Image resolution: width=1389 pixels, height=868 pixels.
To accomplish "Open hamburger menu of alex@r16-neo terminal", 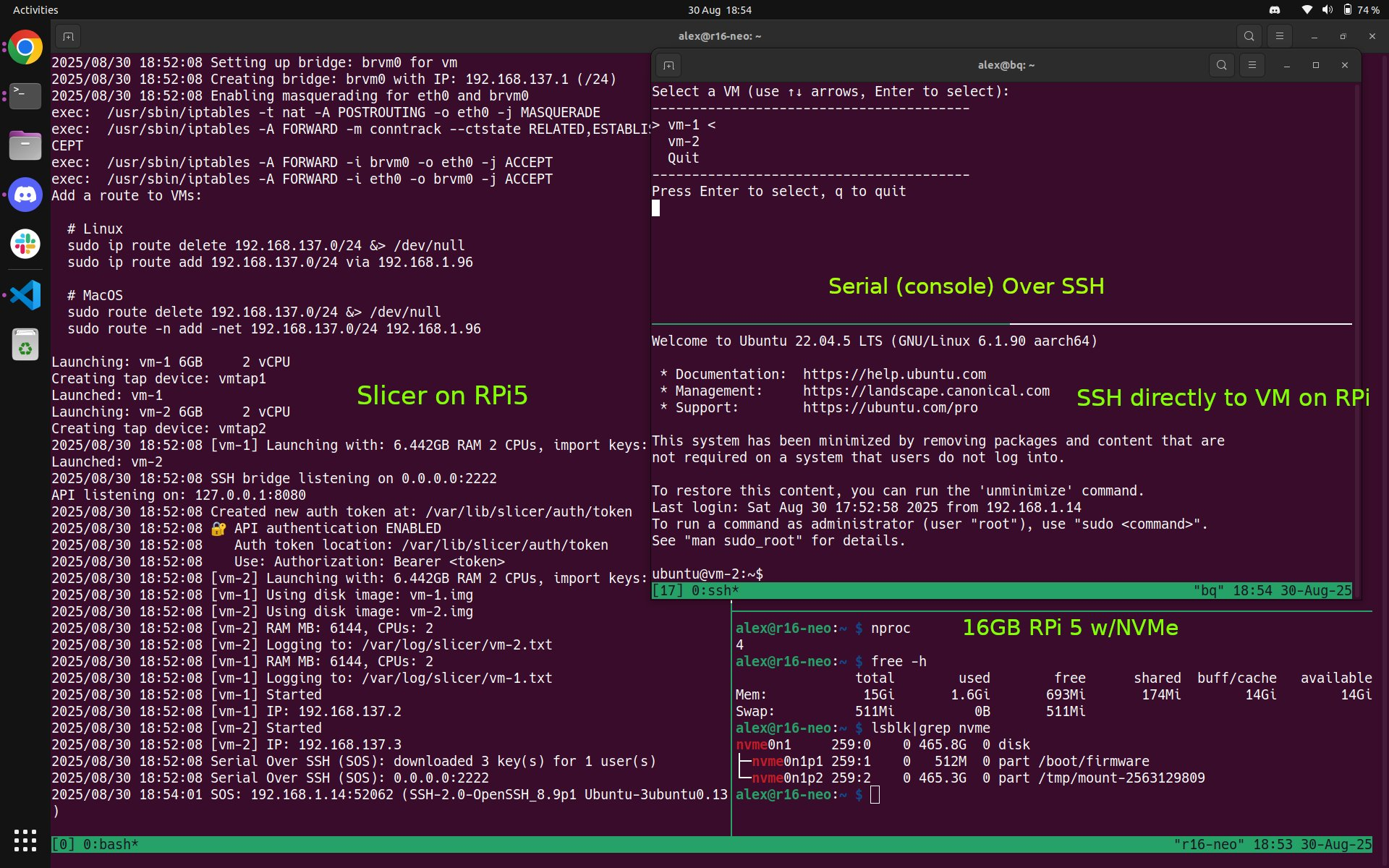I will (x=1279, y=36).
